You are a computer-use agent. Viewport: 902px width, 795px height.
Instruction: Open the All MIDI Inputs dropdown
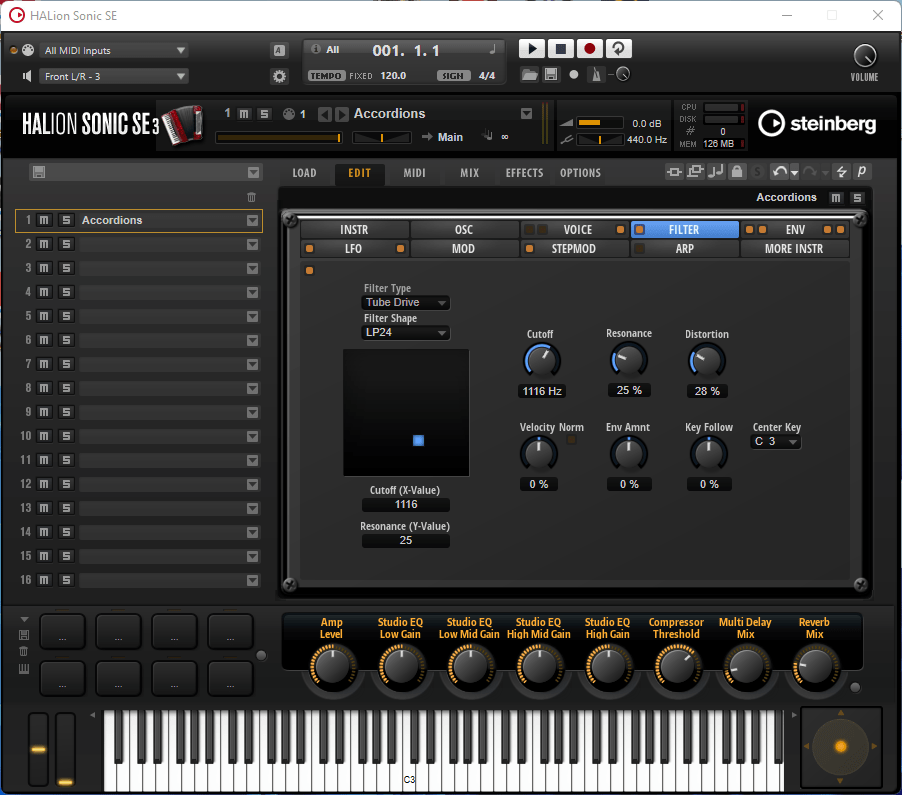tap(113, 49)
